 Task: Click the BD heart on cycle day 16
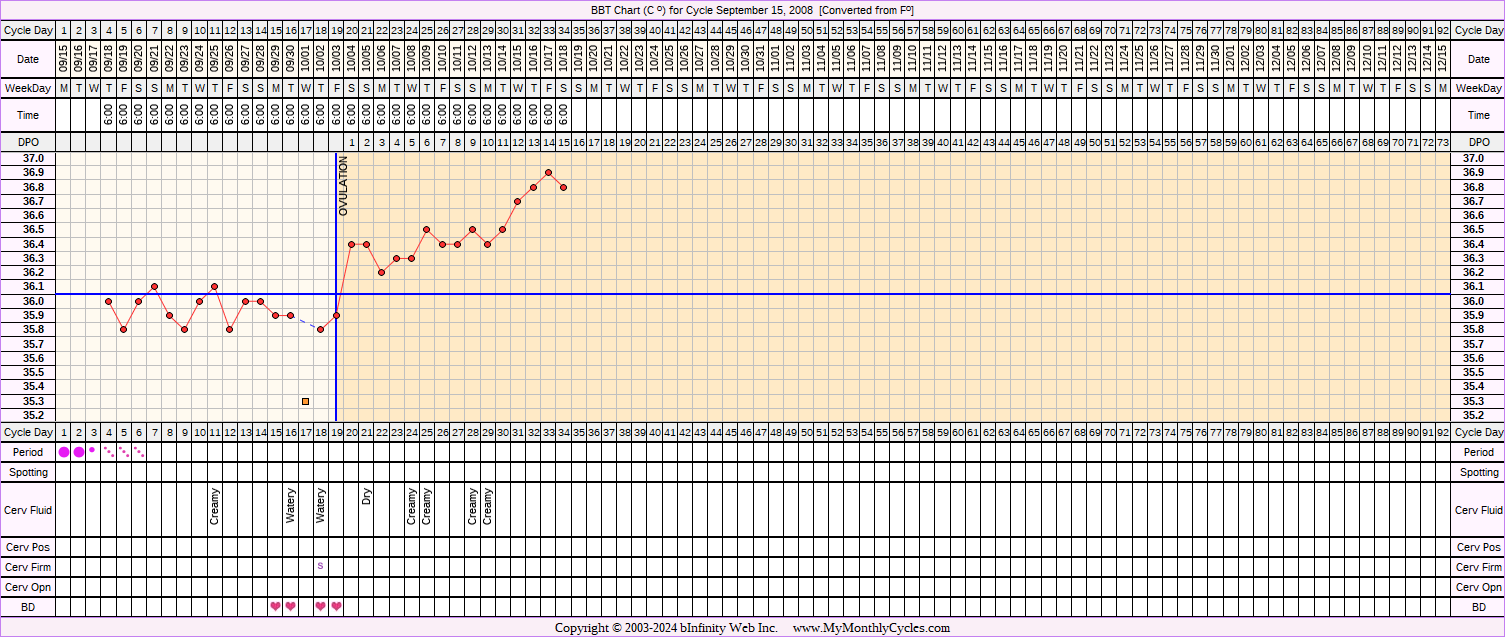pos(290,606)
